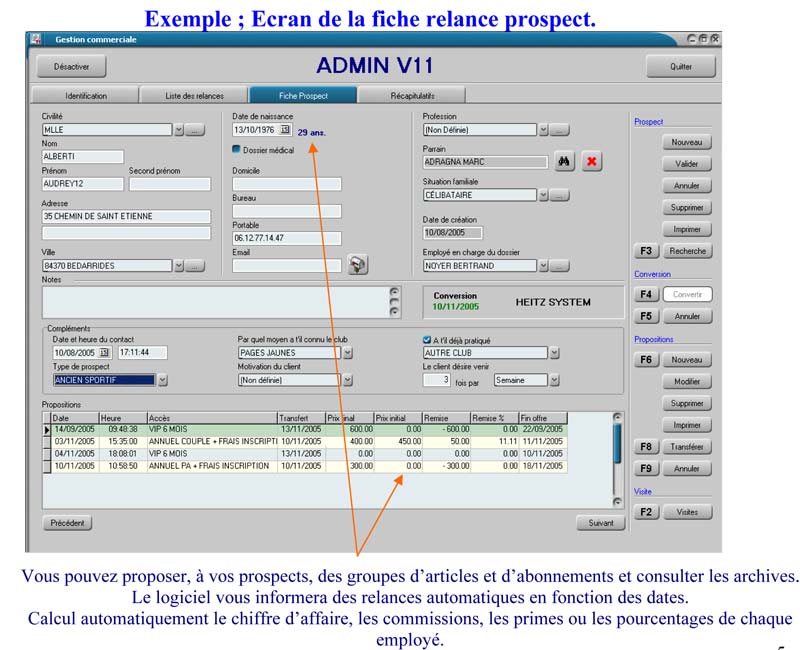Screen dimensions: 800x650
Task: Click the Notes scroll up arrow
Action: [x=394, y=292]
